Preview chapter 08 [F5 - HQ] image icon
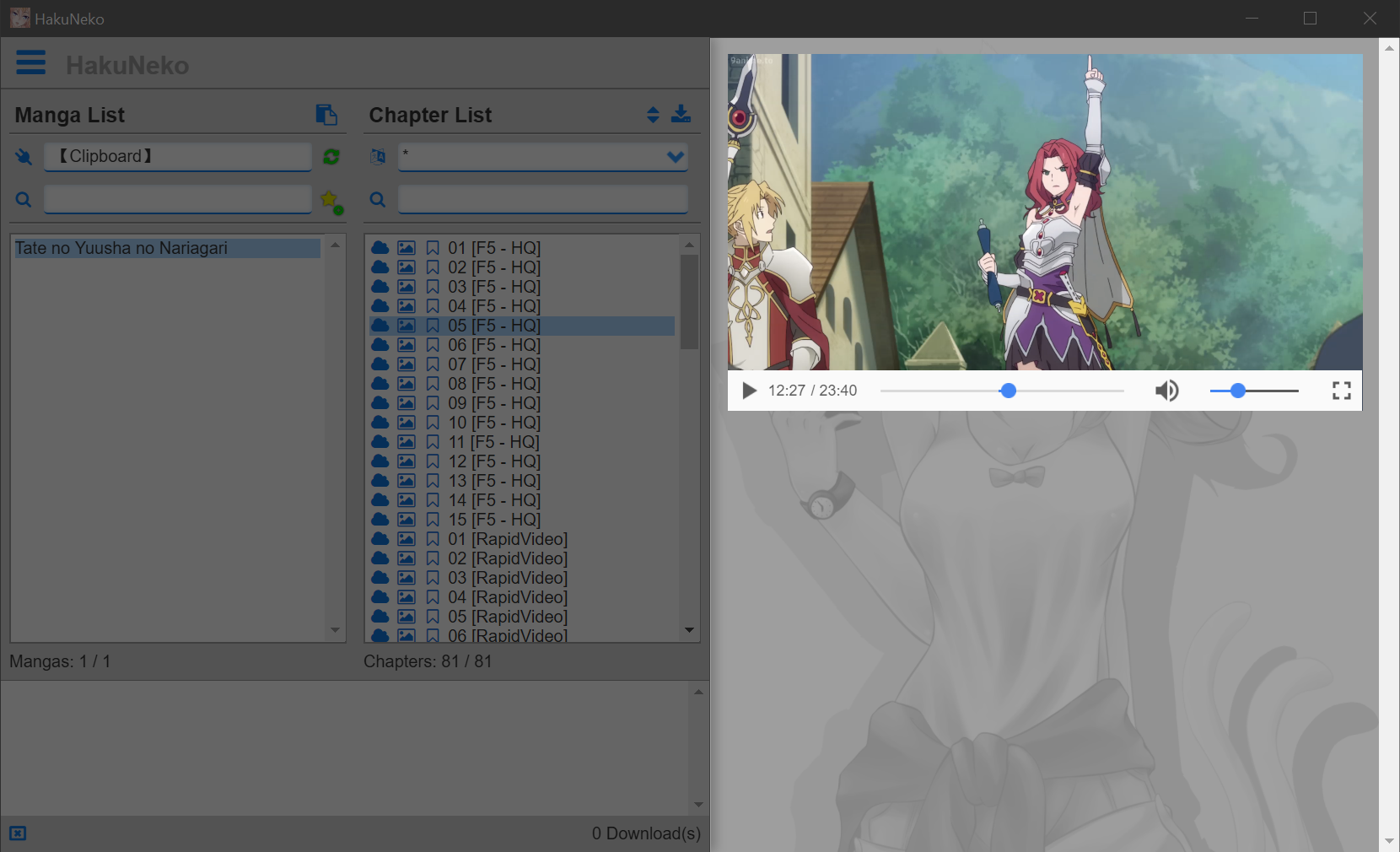This screenshot has width=1400, height=852. (x=407, y=384)
